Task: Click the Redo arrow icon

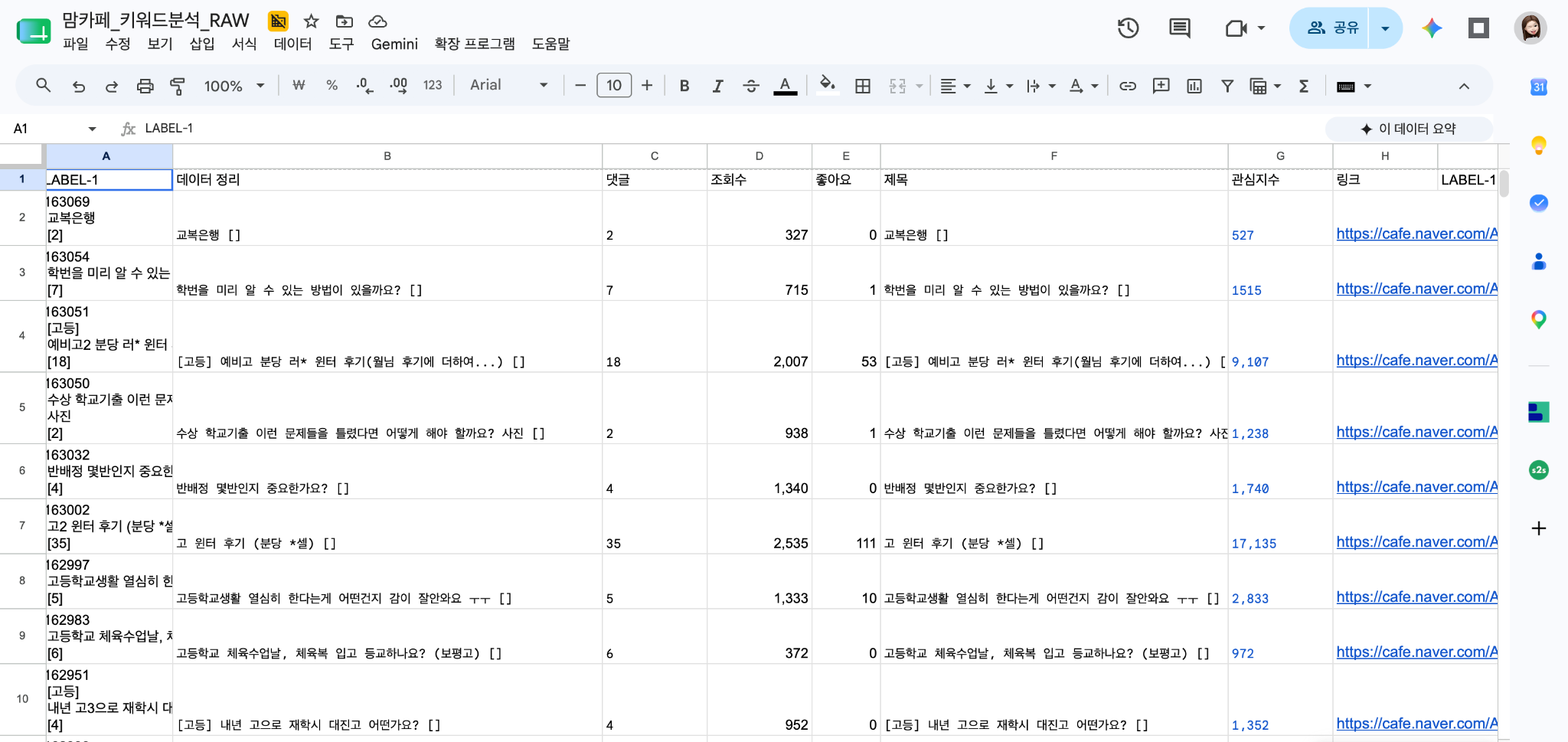Action: tap(112, 87)
